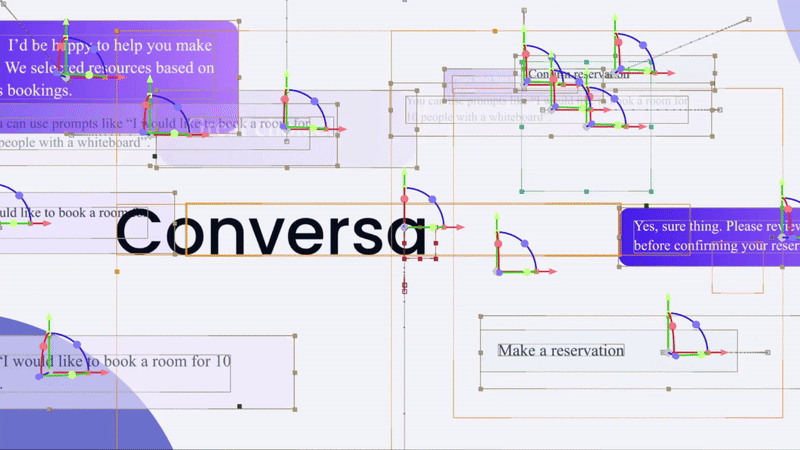
Task: Select the "Confirm reservation" label
Action: [x=577, y=74]
